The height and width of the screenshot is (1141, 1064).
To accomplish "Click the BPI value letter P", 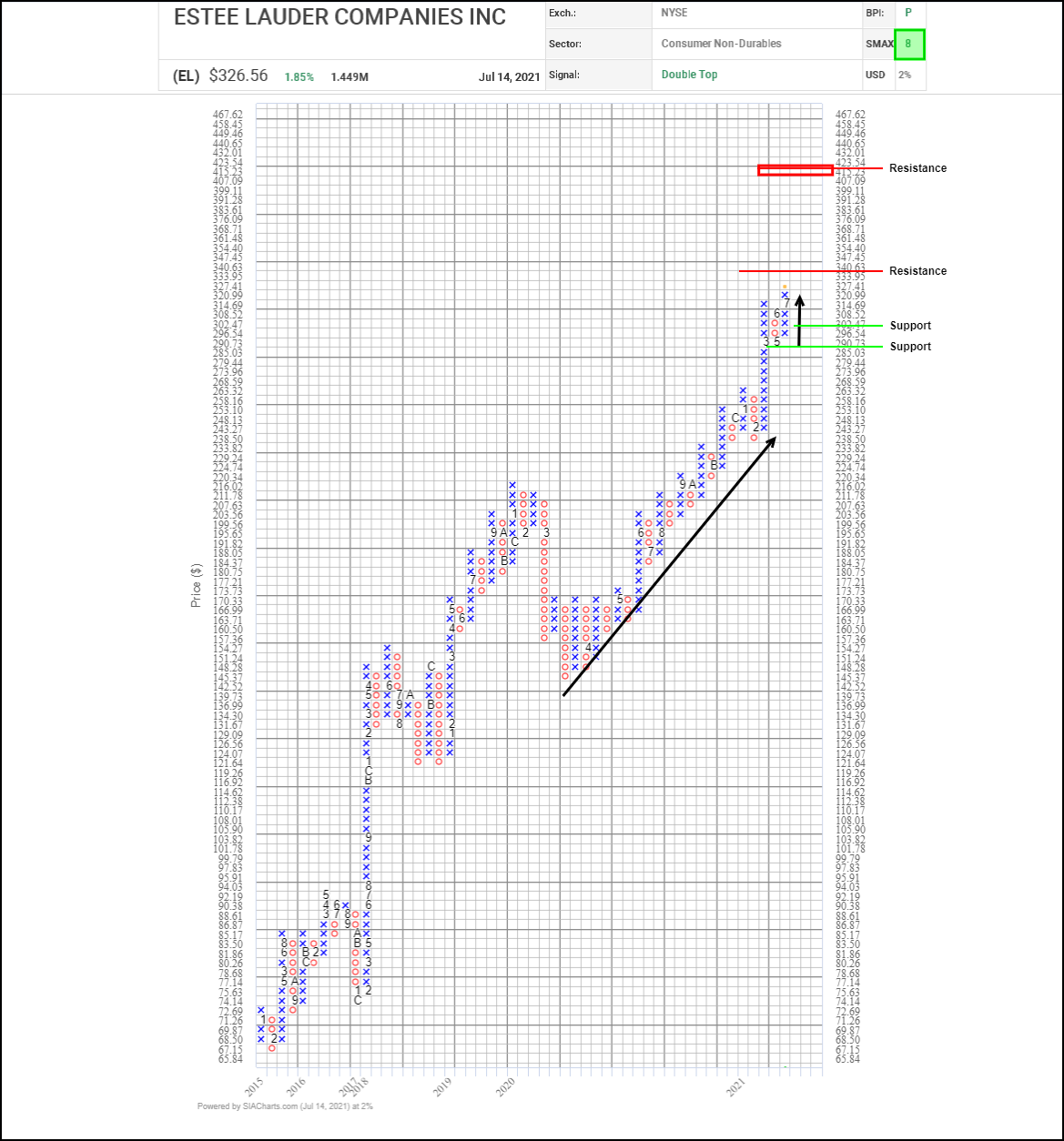I will (907, 13).
